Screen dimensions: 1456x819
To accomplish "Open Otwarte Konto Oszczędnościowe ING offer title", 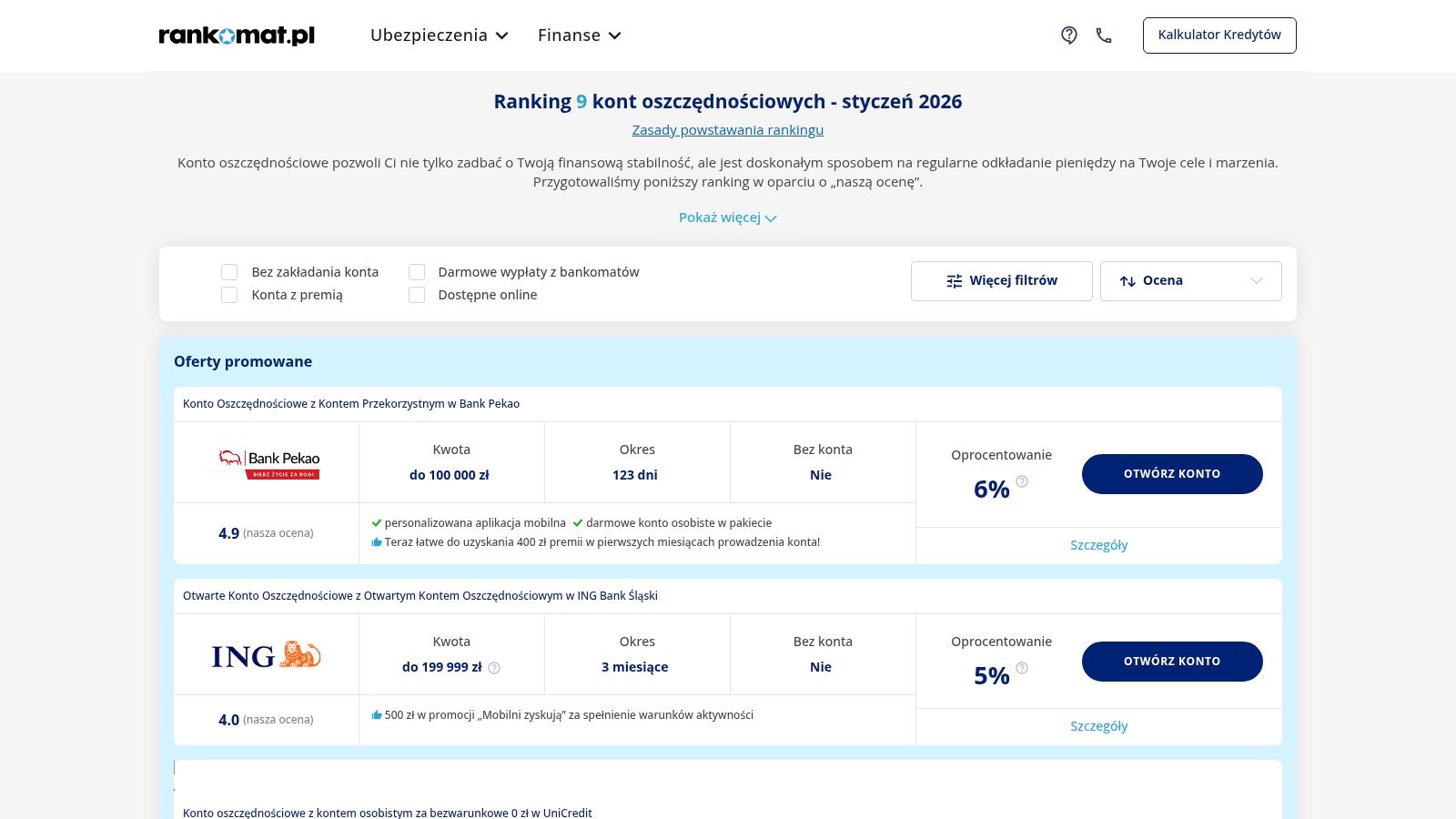I will tap(420, 596).
